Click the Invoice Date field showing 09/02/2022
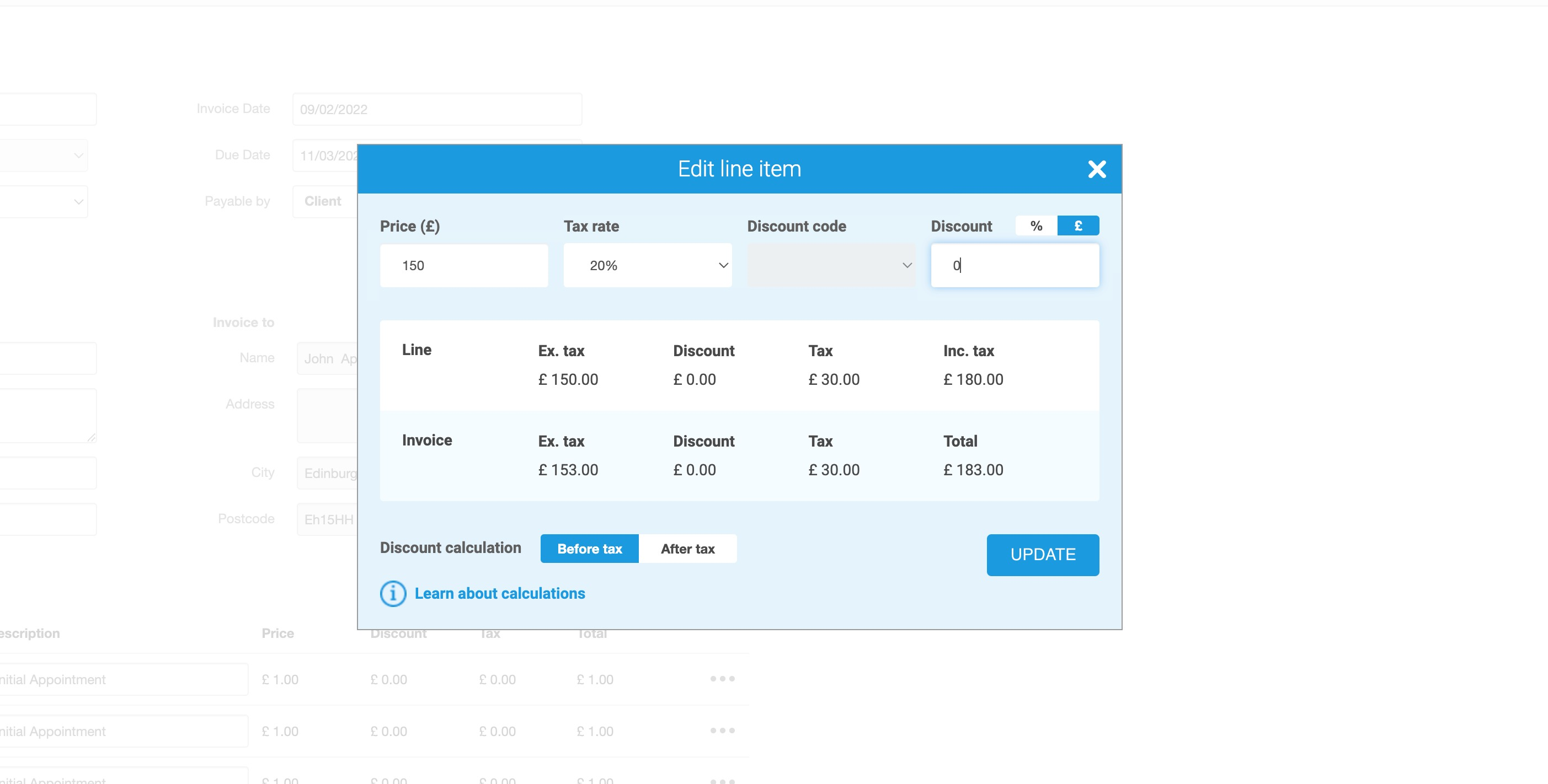This screenshot has width=1548, height=784. point(437,109)
